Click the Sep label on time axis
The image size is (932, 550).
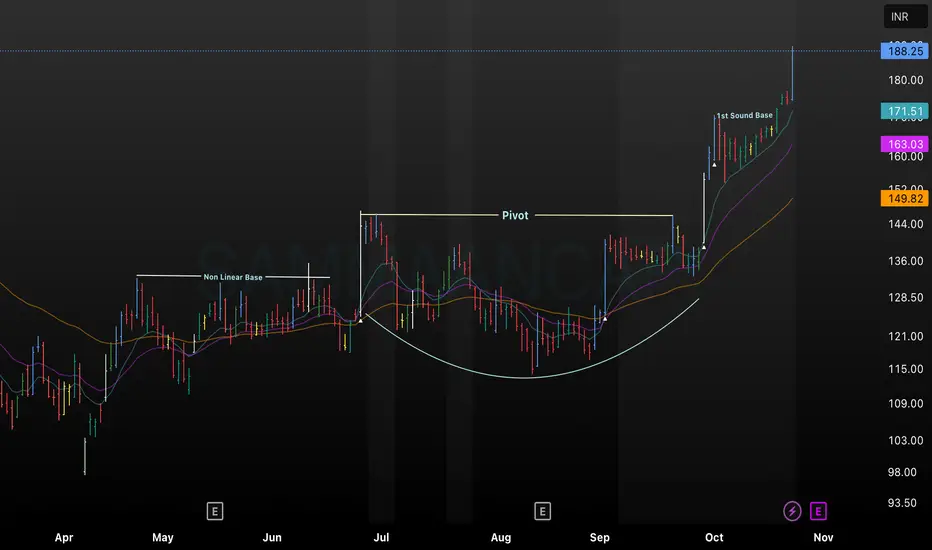[600, 538]
